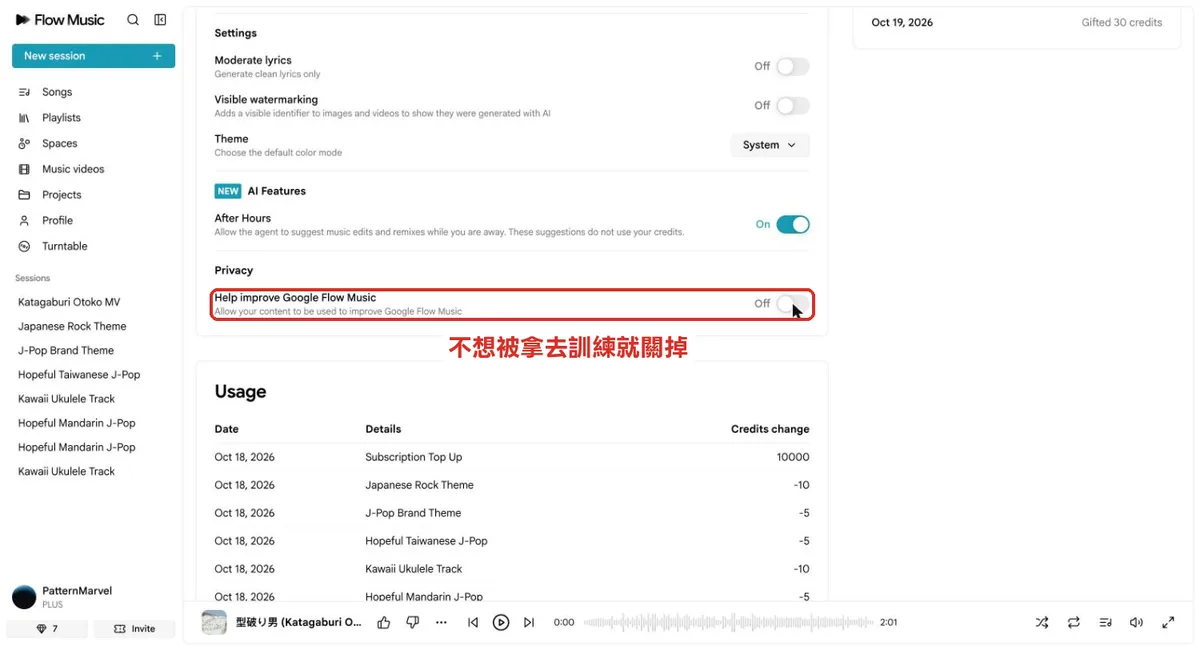Open the play queue icon
Viewport: 1200px width, 650px height.
click(x=1105, y=622)
